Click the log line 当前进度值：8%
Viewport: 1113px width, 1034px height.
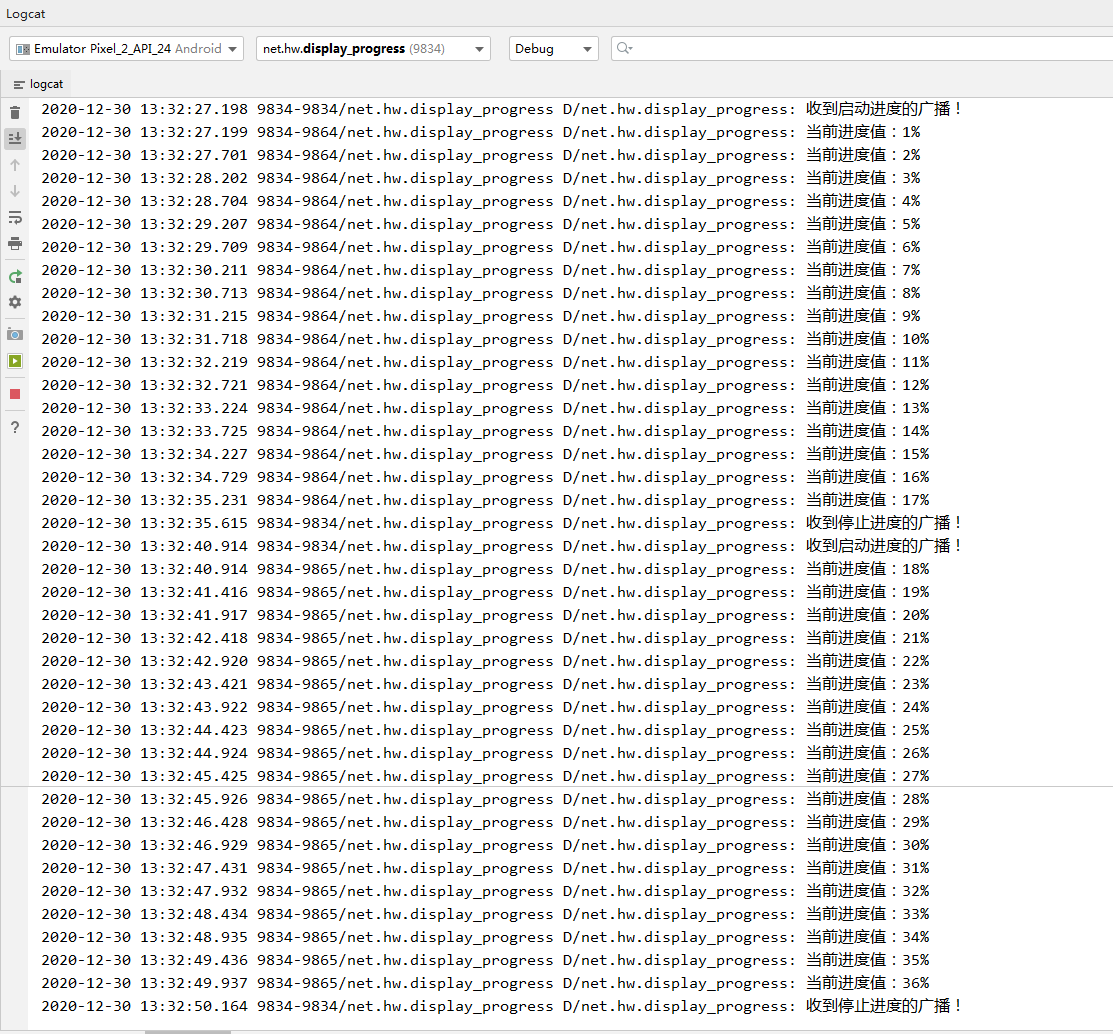coord(481,293)
